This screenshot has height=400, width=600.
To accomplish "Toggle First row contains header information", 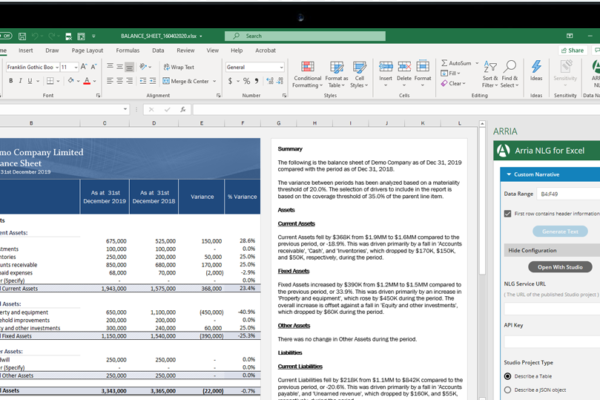I will [x=508, y=214].
